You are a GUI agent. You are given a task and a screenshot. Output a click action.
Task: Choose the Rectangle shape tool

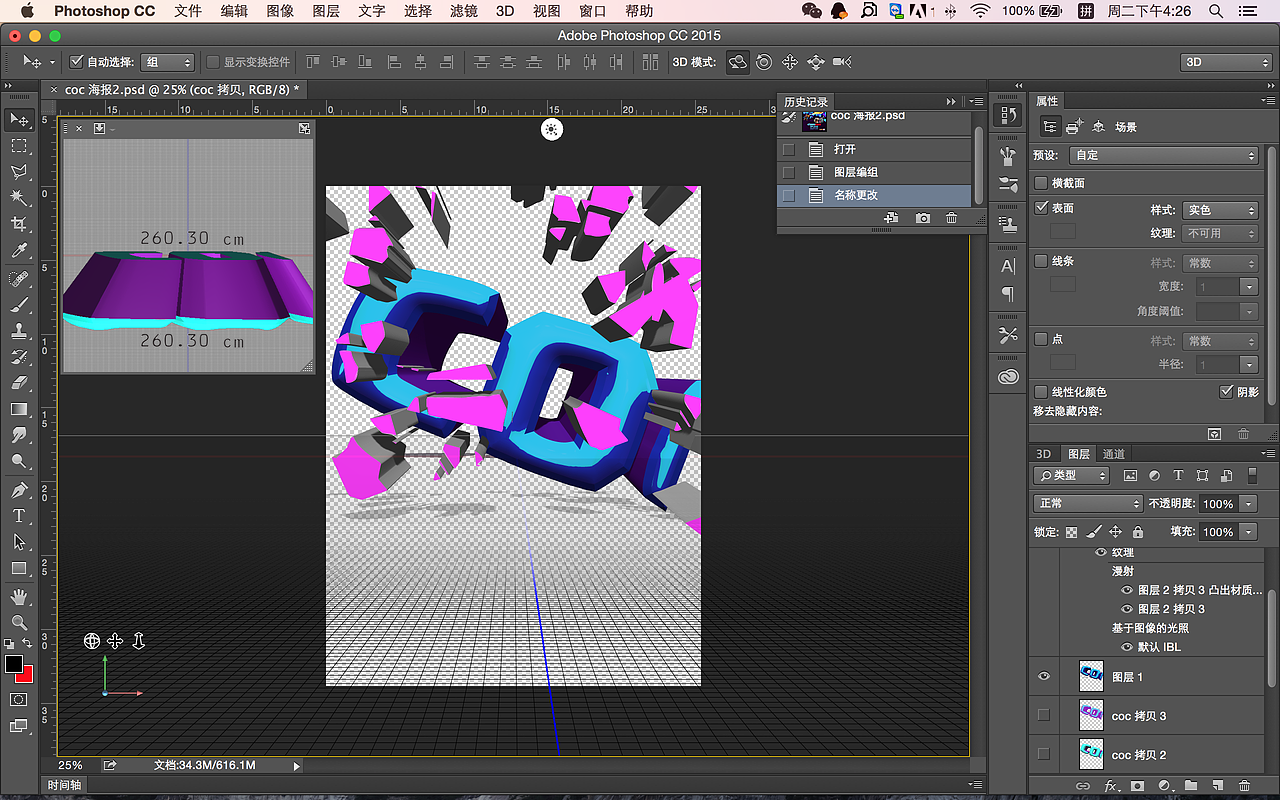click(x=19, y=568)
